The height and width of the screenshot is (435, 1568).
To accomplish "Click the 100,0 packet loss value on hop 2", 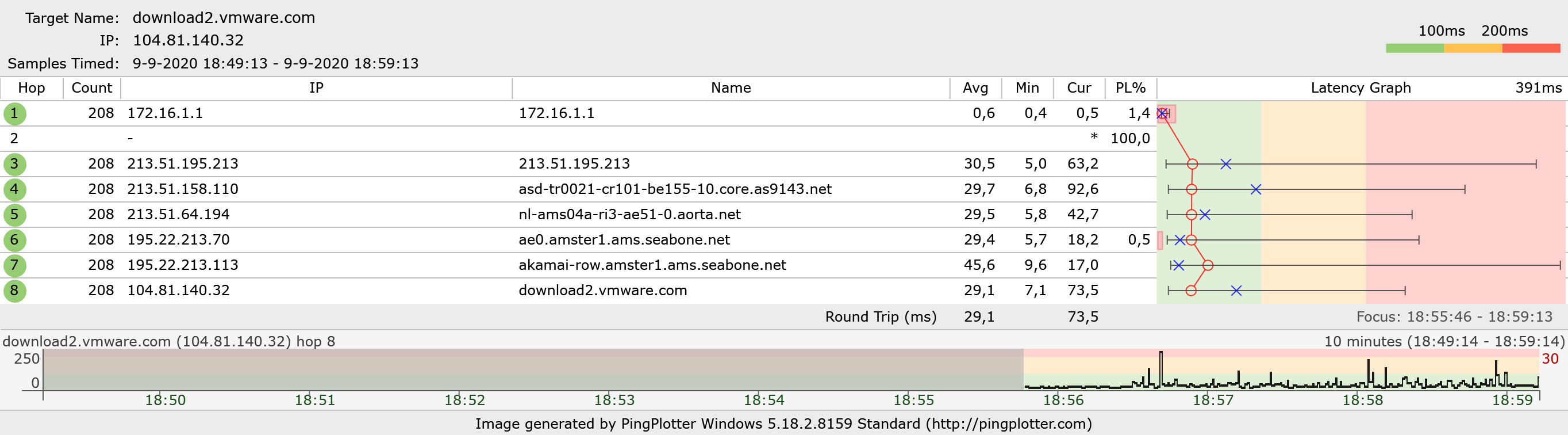I will click(x=1131, y=139).
